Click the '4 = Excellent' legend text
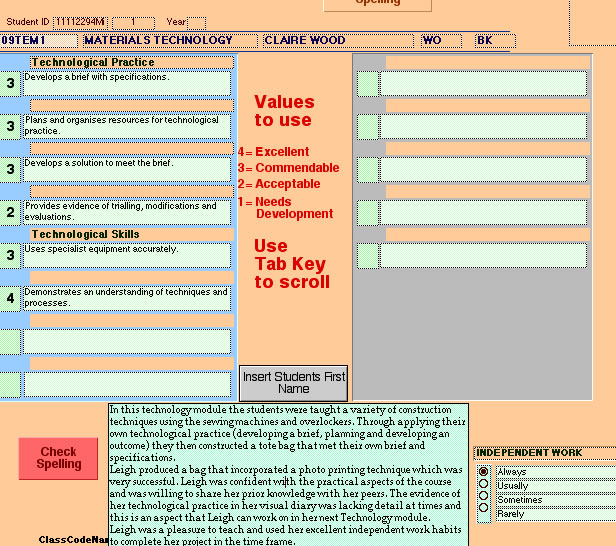This screenshot has width=616, height=546. click(x=273, y=152)
